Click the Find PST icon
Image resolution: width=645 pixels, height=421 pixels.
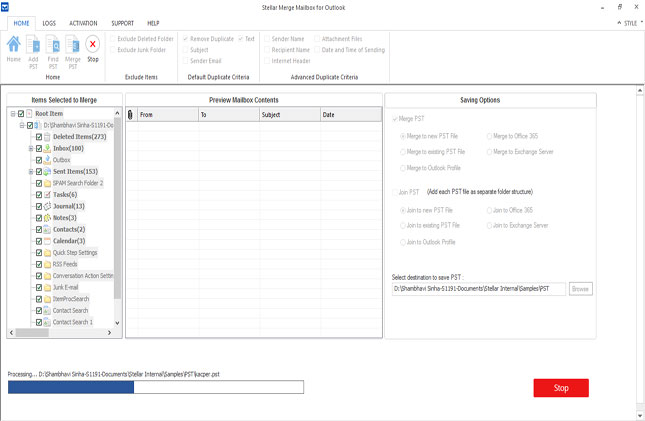click(x=53, y=44)
